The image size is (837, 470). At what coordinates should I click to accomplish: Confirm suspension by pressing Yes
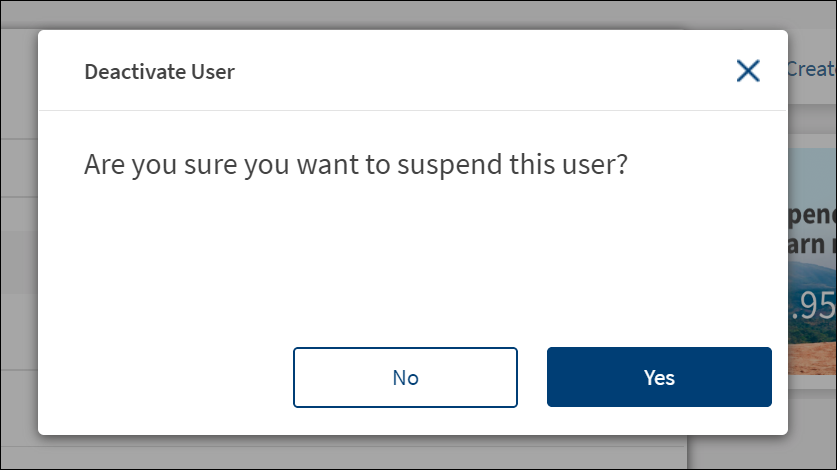tap(659, 377)
